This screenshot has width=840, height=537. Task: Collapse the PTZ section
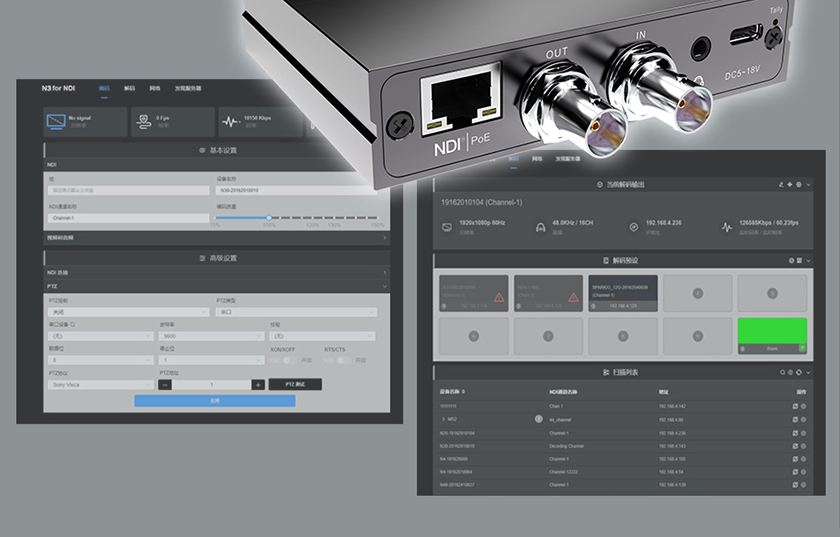(385, 286)
